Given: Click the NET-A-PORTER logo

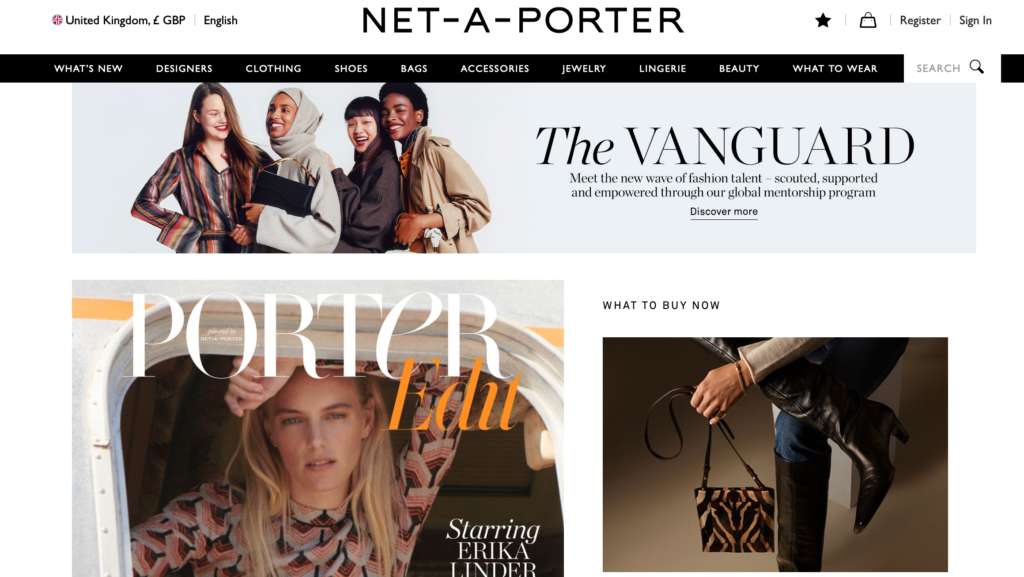Looking at the screenshot, I should pyautogui.click(x=523, y=20).
